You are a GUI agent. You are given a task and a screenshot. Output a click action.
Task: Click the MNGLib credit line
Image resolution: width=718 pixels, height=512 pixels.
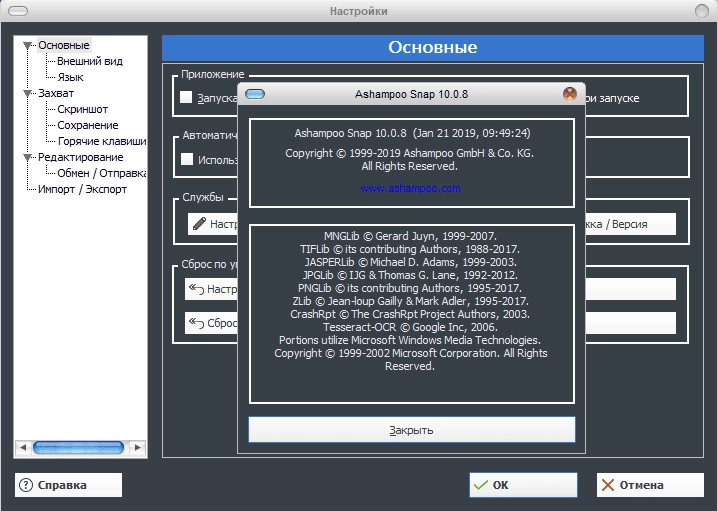point(410,236)
